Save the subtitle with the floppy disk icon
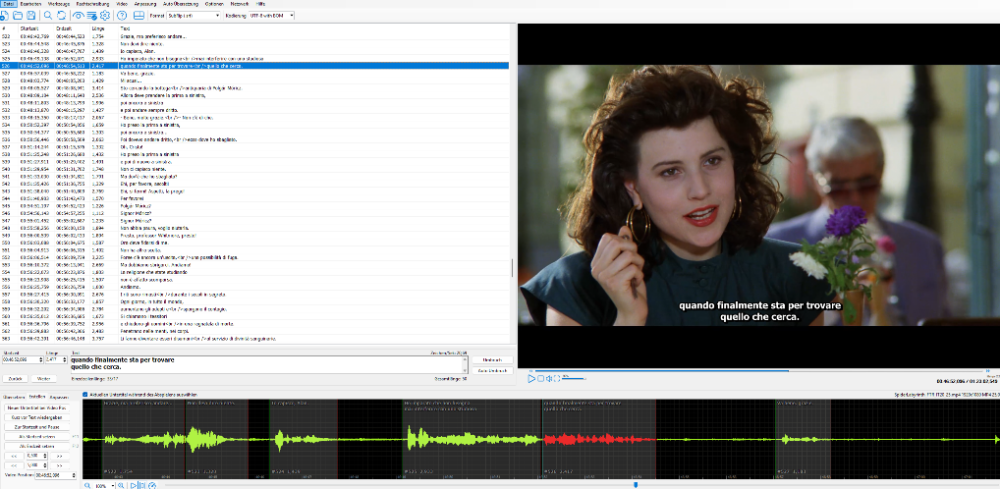The image size is (1000, 489). point(31,15)
